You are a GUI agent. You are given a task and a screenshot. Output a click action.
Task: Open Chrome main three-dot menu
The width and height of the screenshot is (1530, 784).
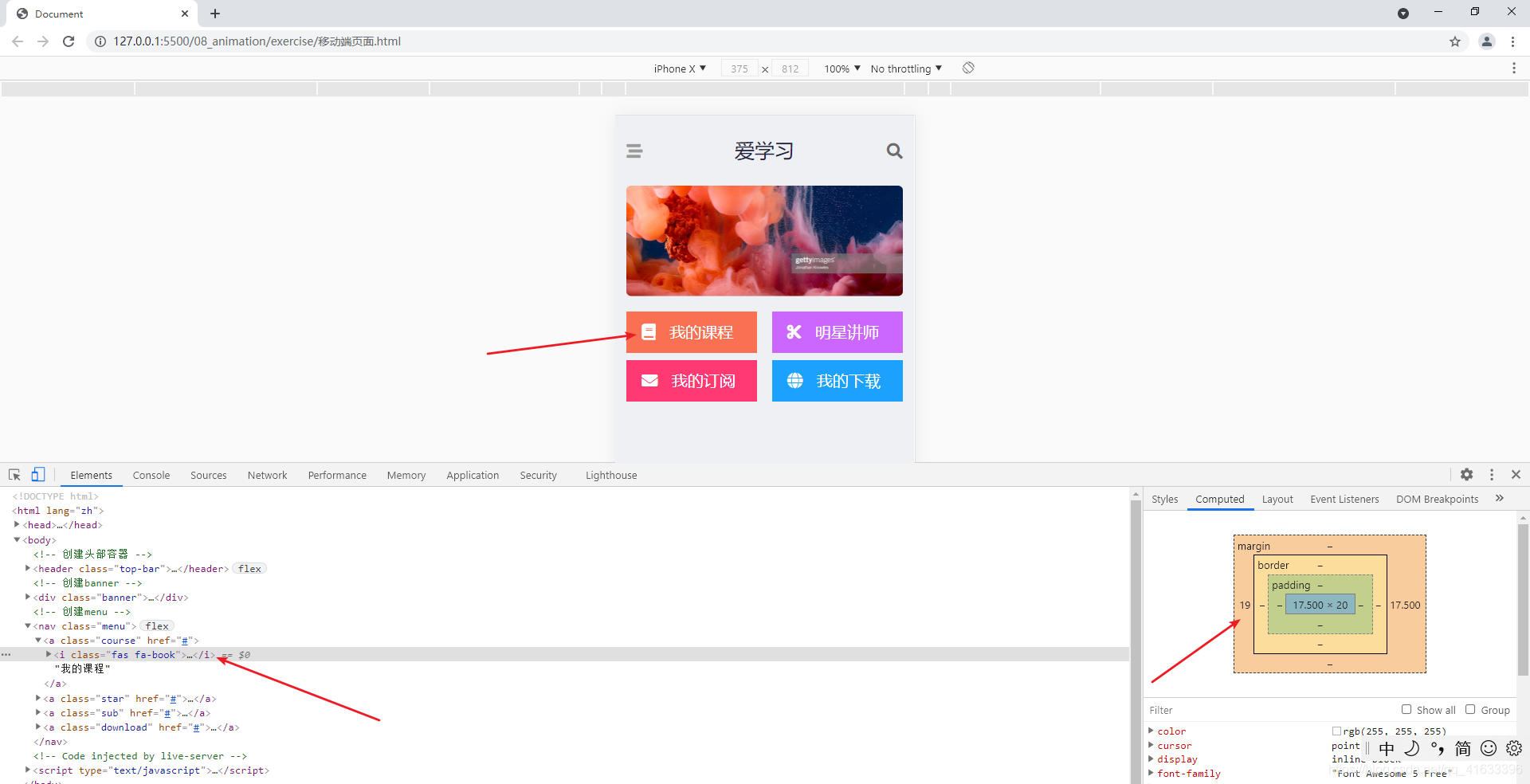[x=1512, y=41]
